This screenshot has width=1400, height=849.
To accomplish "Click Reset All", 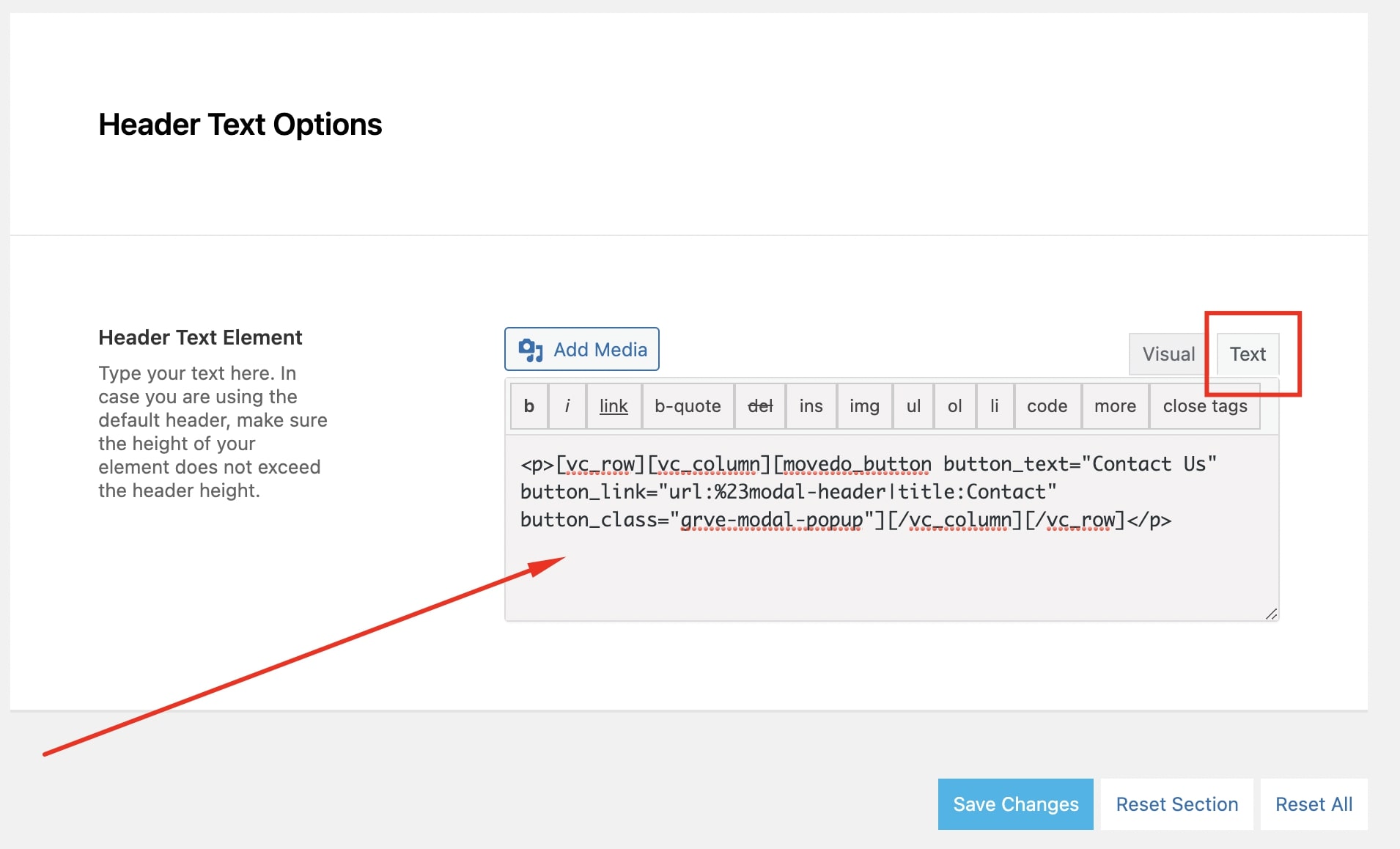I will [1313, 804].
